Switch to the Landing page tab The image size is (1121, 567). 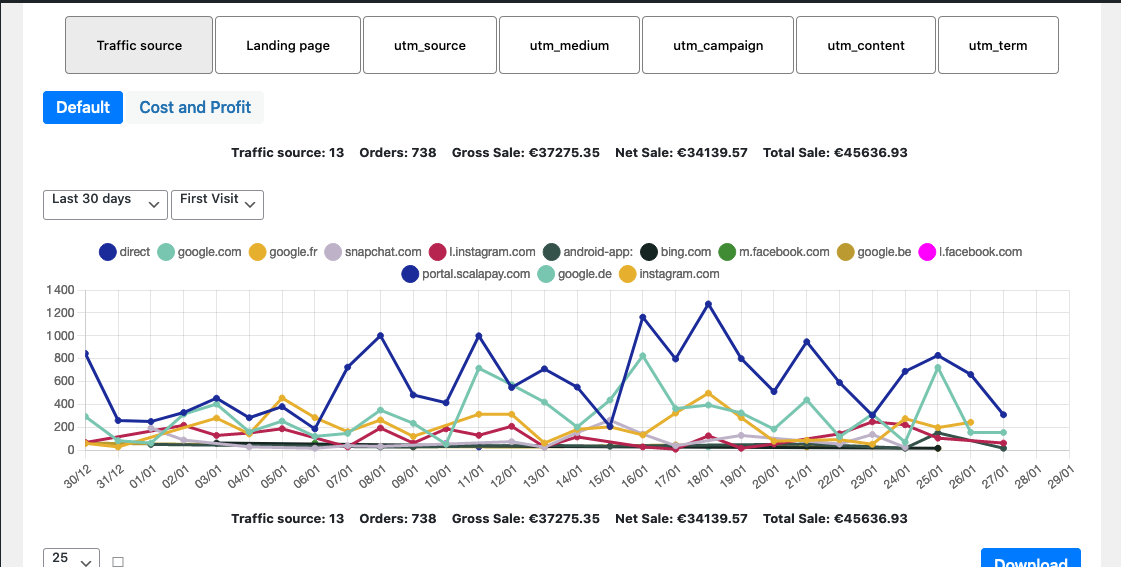(x=288, y=45)
